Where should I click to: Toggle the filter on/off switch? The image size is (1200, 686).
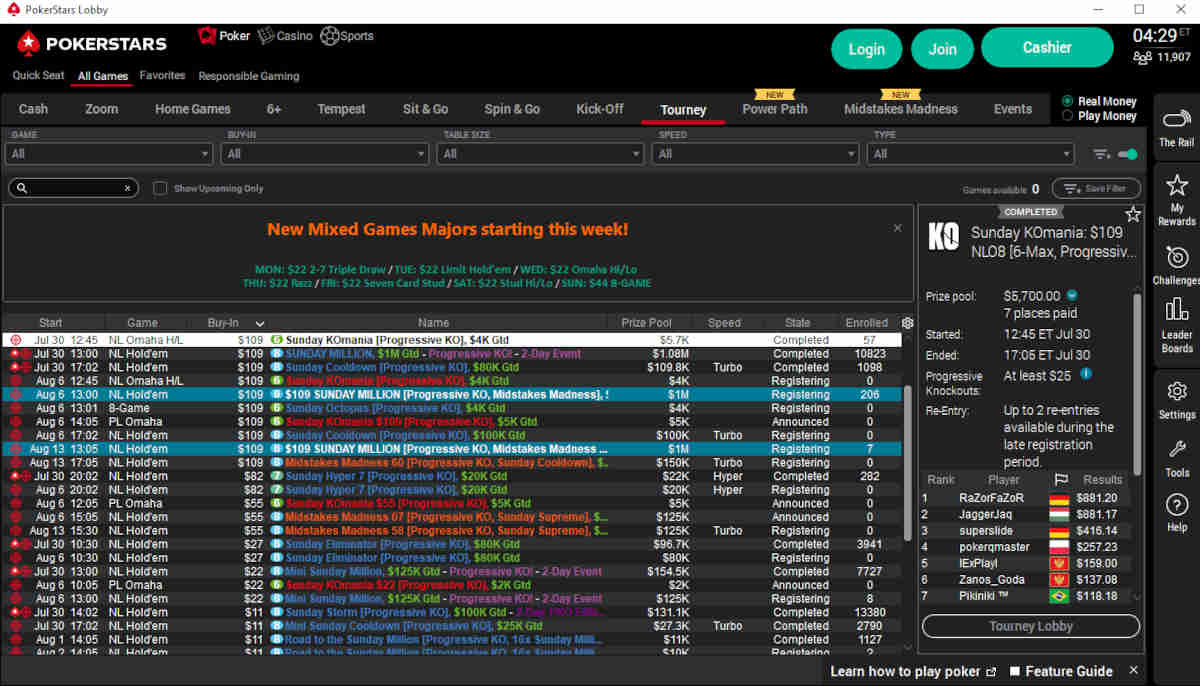click(1128, 154)
